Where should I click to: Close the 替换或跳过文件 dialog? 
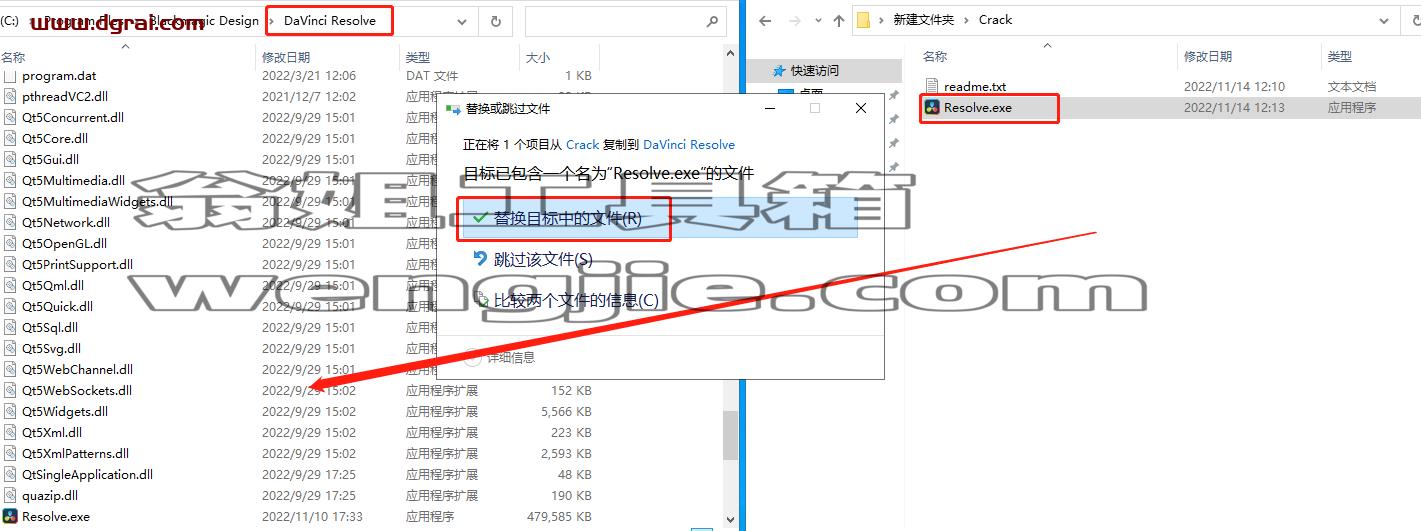(861, 108)
